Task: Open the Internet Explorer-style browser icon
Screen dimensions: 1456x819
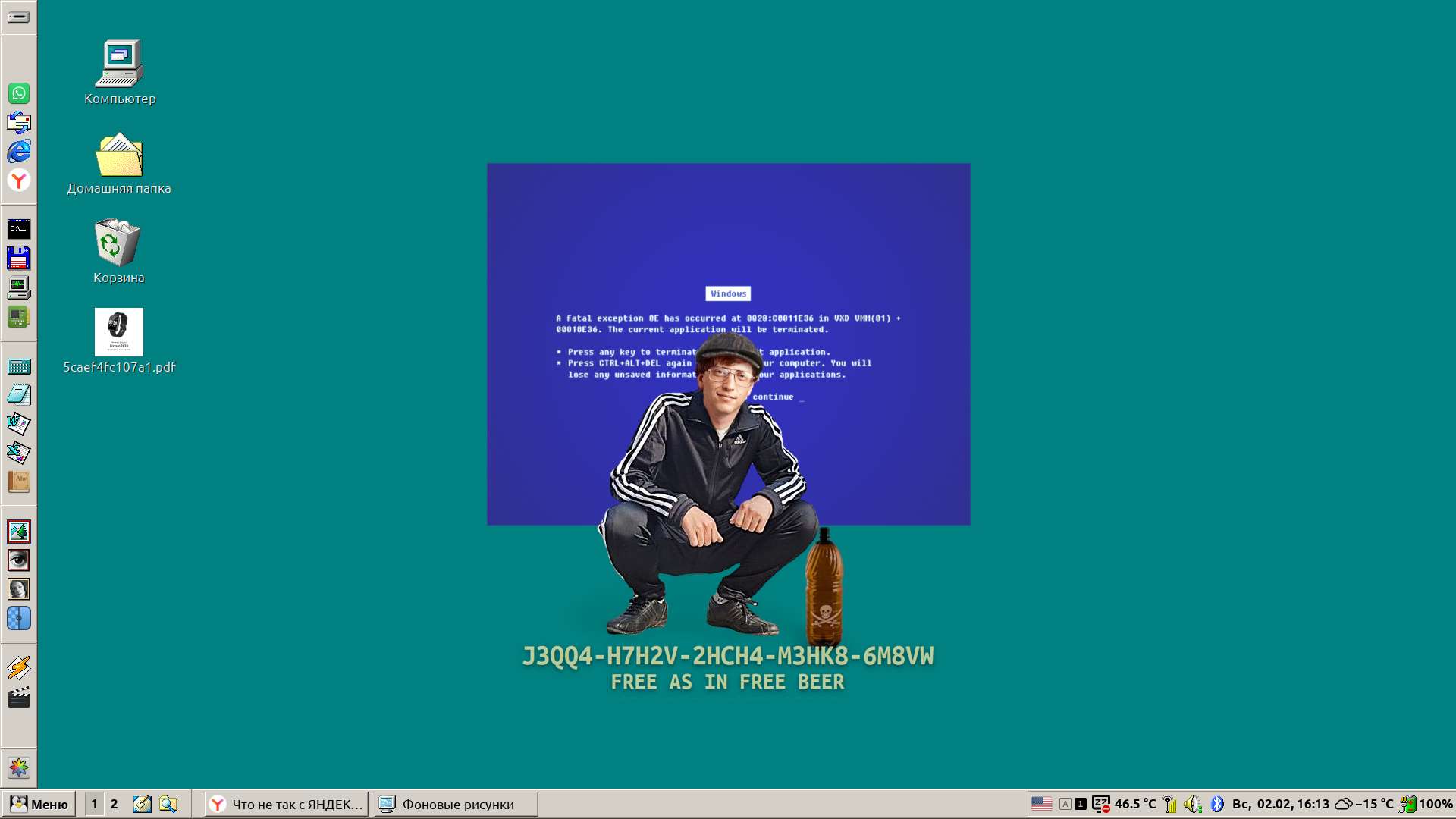Action: (x=18, y=151)
